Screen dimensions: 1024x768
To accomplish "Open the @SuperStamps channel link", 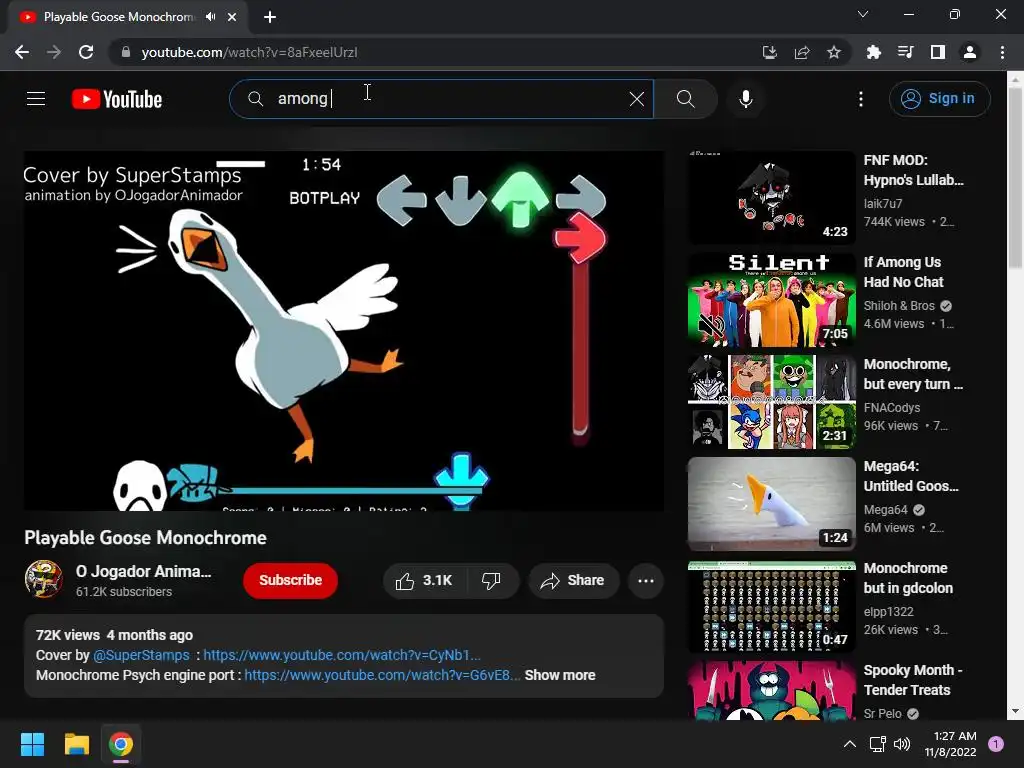I will pyautogui.click(x=141, y=655).
